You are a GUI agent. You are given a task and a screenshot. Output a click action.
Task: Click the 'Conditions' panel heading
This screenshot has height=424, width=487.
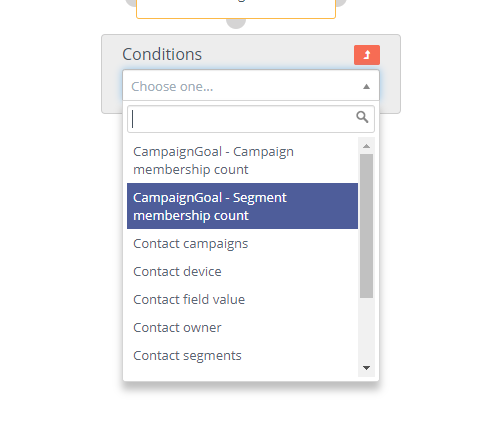pyautogui.click(x=162, y=54)
